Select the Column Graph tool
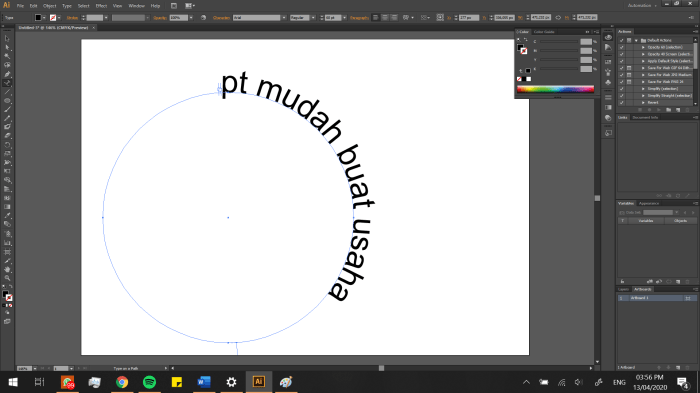 [x=7, y=243]
